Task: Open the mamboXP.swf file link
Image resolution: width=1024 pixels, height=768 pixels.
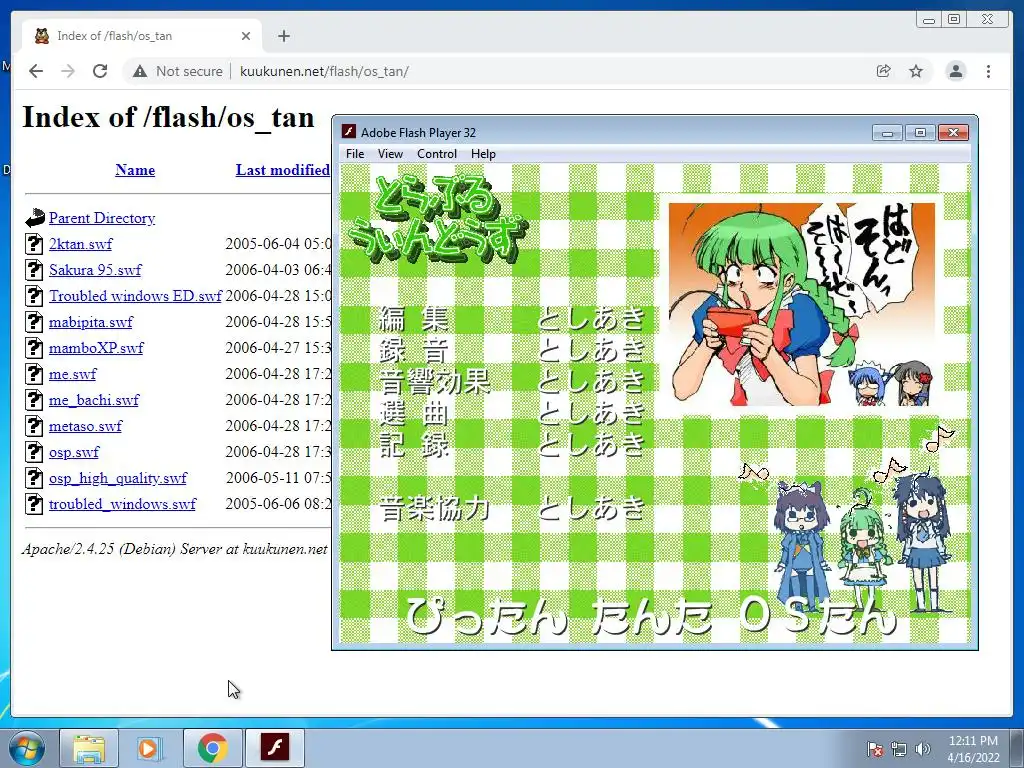Action: [96, 348]
